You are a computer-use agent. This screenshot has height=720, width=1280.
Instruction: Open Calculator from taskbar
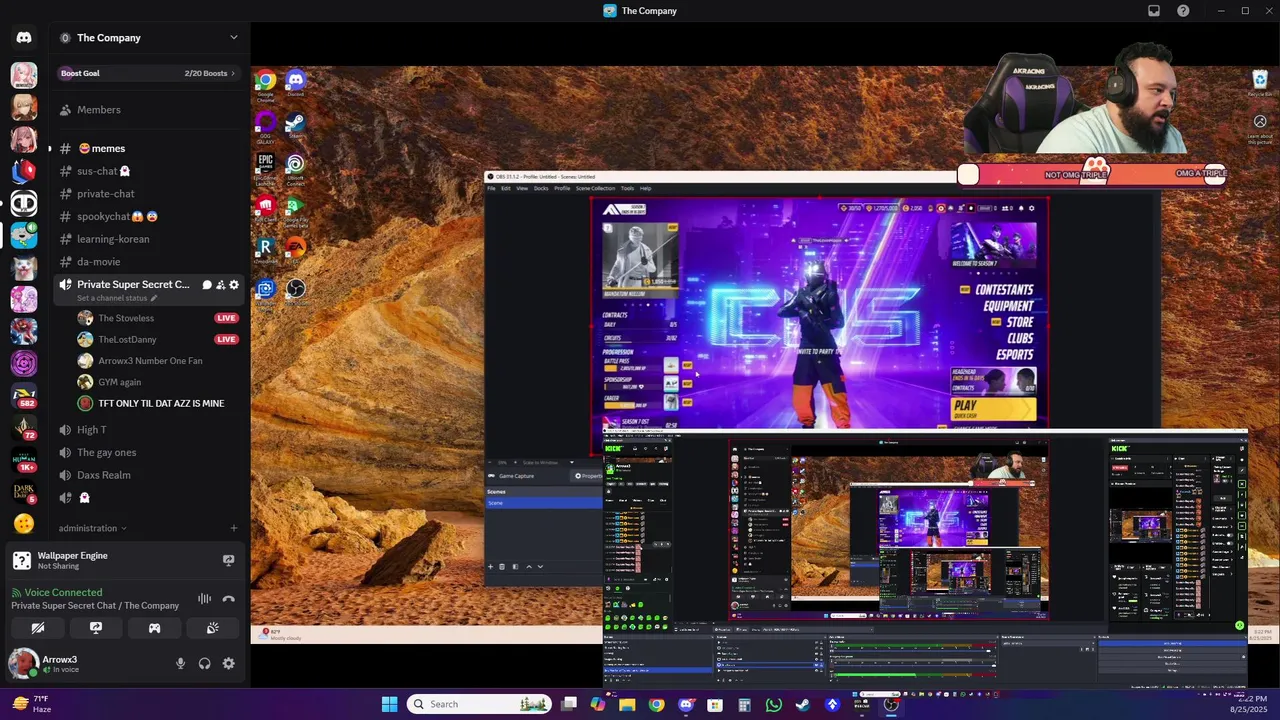coord(744,704)
